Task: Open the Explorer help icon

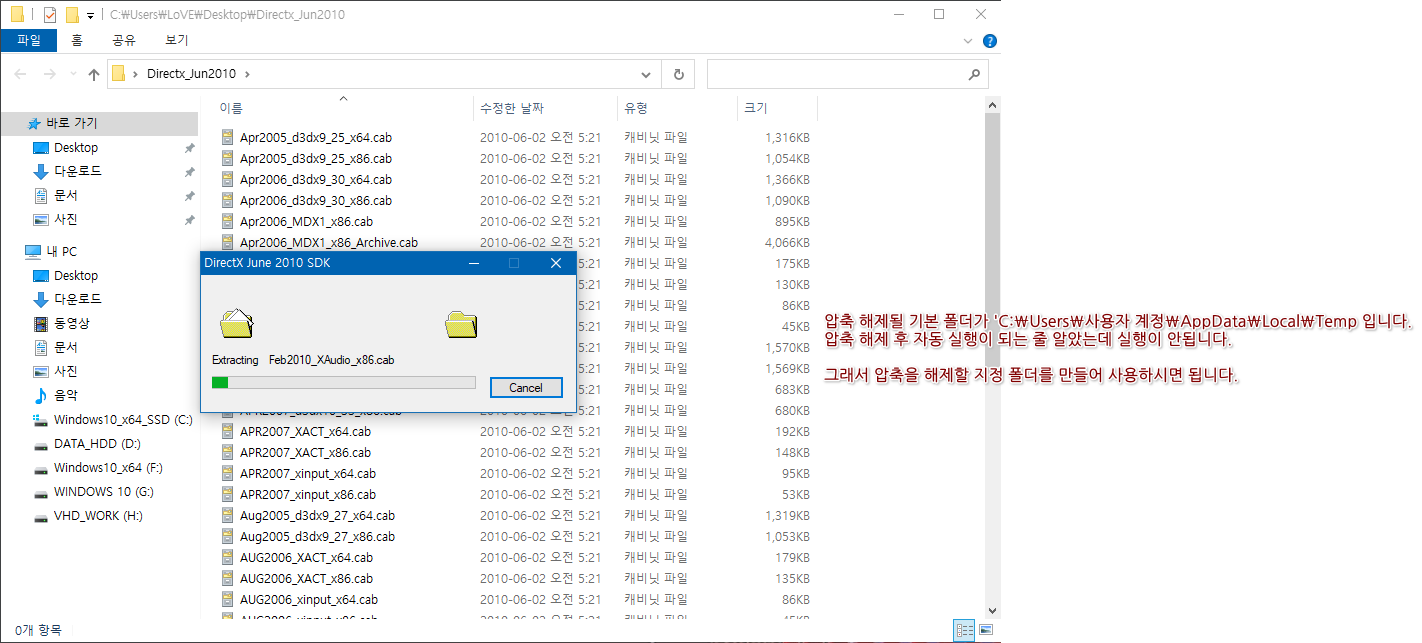Action: (989, 41)
